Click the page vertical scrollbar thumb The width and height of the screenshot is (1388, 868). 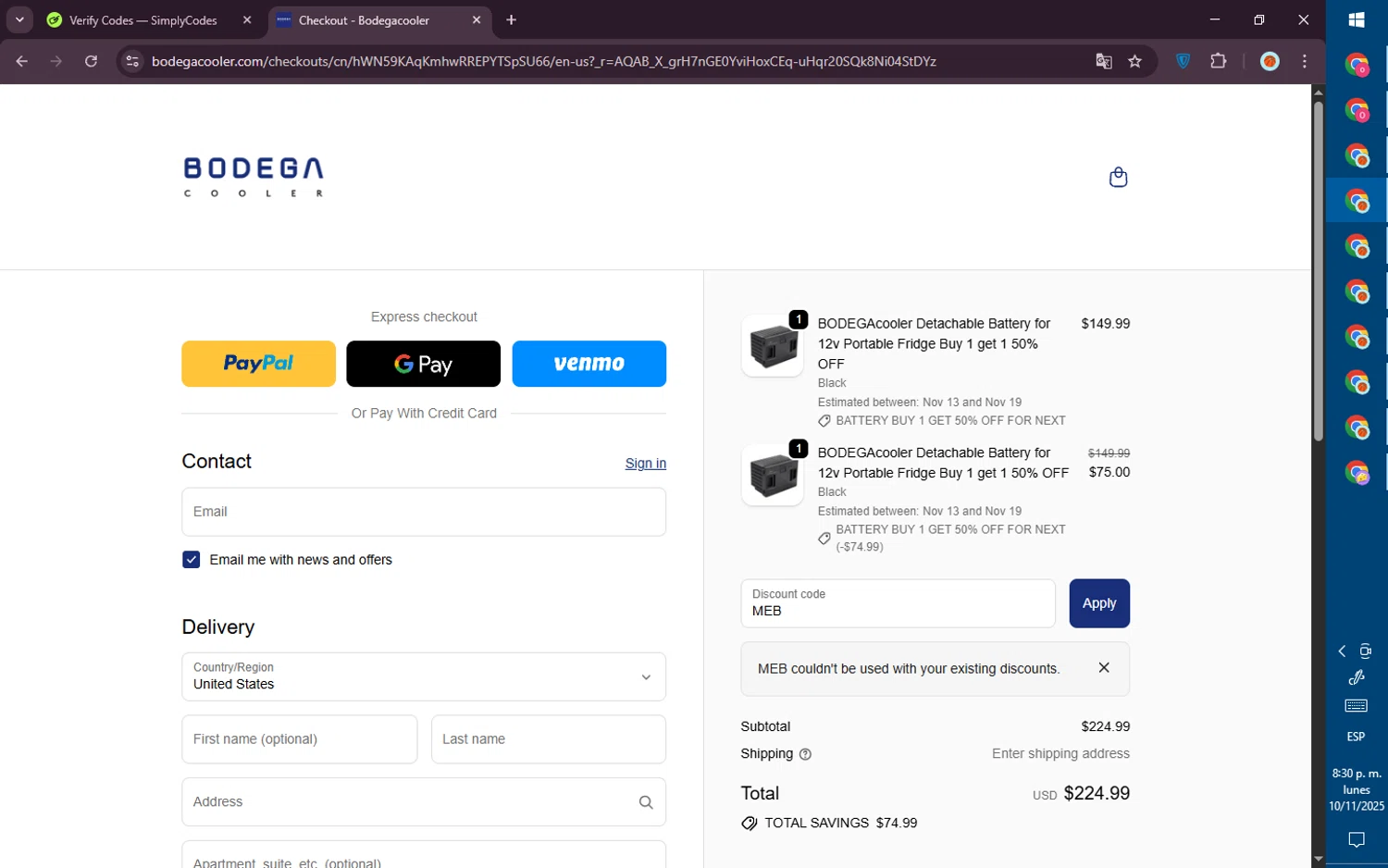tap(1319, 270)
